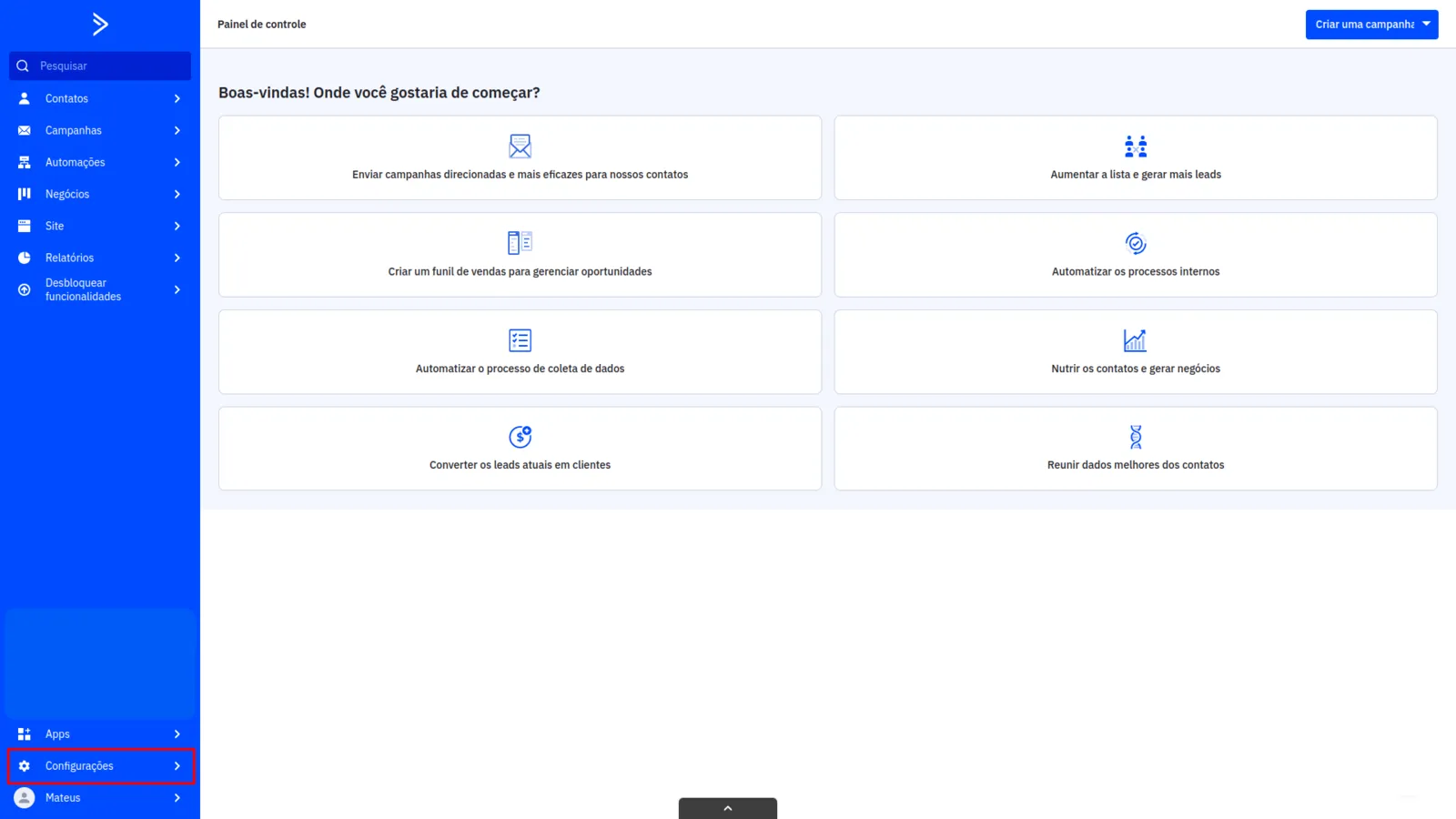Expand the Contatos submenu chevron
Screen dimensions: 1456x819
click(x=177, y=98)
